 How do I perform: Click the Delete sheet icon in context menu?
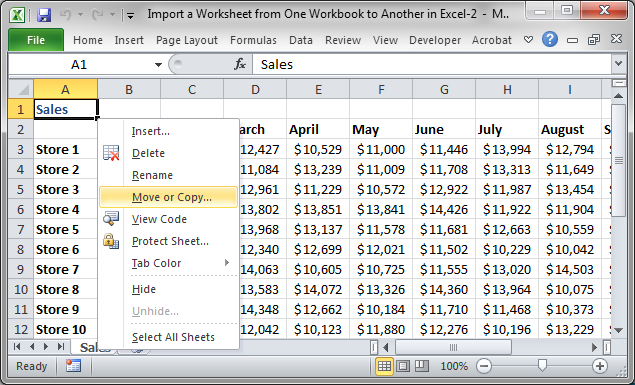tap(111, 153)
